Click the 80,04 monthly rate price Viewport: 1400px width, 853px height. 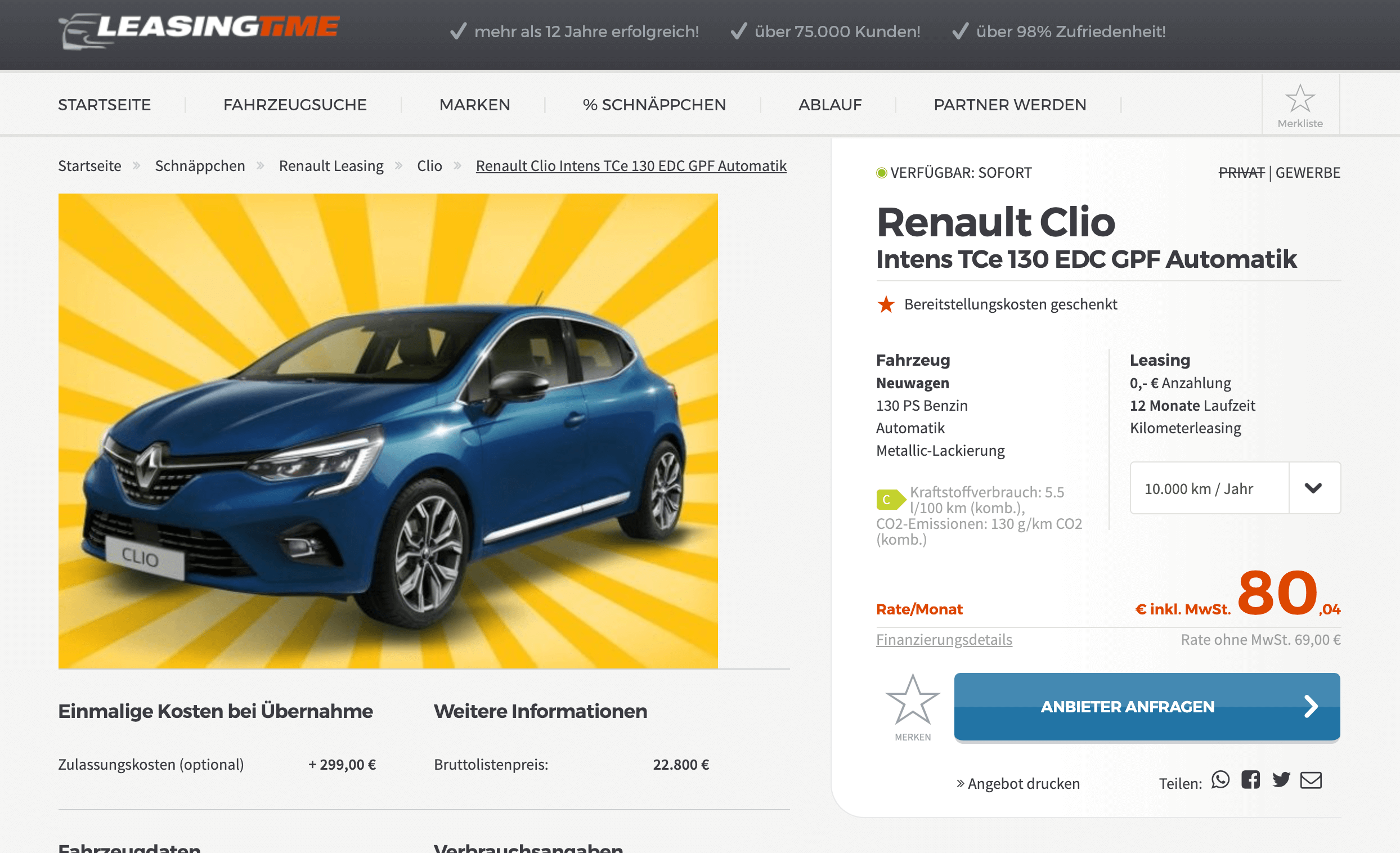click(1289, 592)
